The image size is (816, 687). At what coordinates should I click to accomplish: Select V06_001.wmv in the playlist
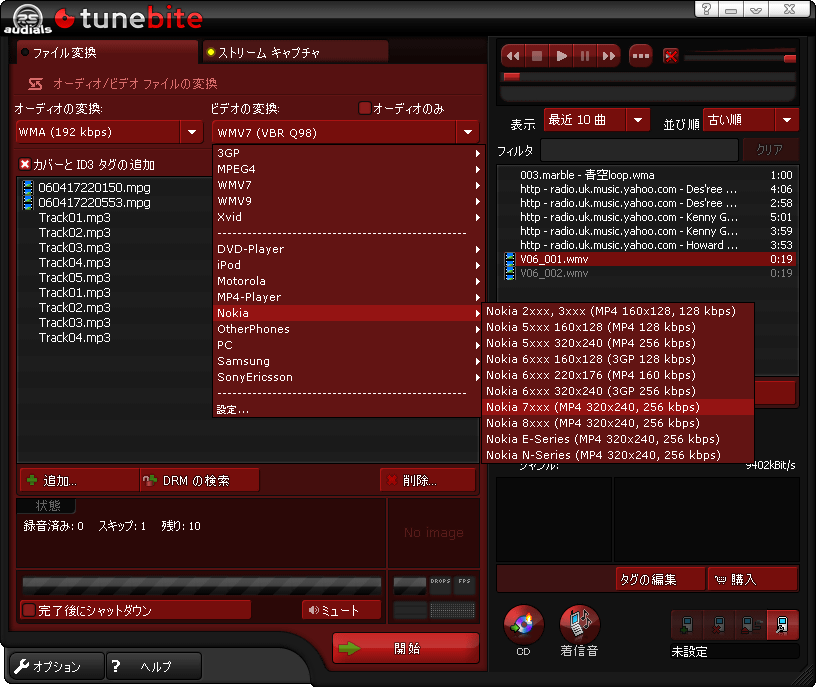648,259
